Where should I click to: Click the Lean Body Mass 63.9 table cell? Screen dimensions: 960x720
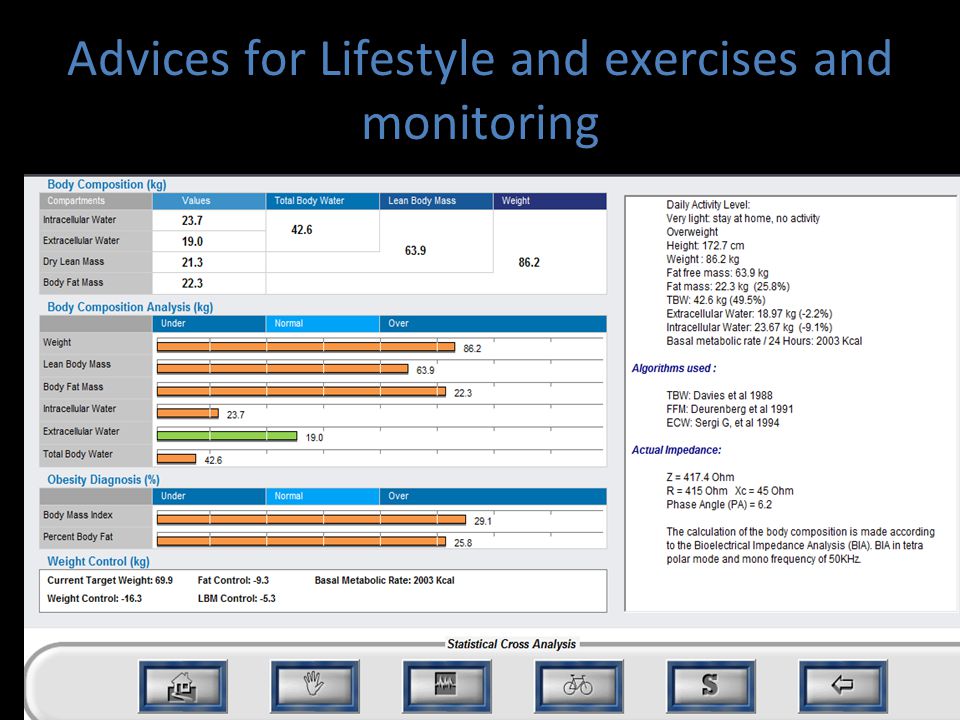[437, 241]
